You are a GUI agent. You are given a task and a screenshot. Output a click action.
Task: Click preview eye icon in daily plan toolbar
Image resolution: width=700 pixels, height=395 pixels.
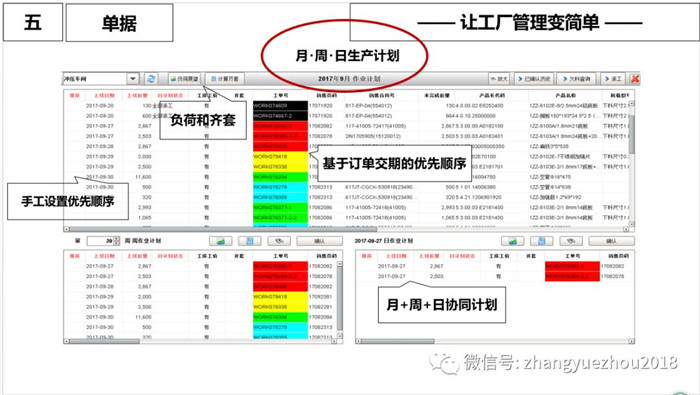tap(571, 241)
